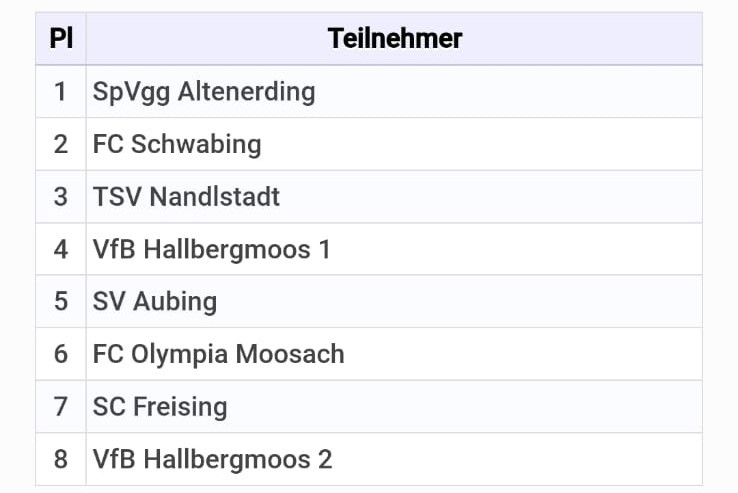This screenshot has height=493, width=738.
Task: Click placement number 1 cell
Action: [x=61, y=92]
